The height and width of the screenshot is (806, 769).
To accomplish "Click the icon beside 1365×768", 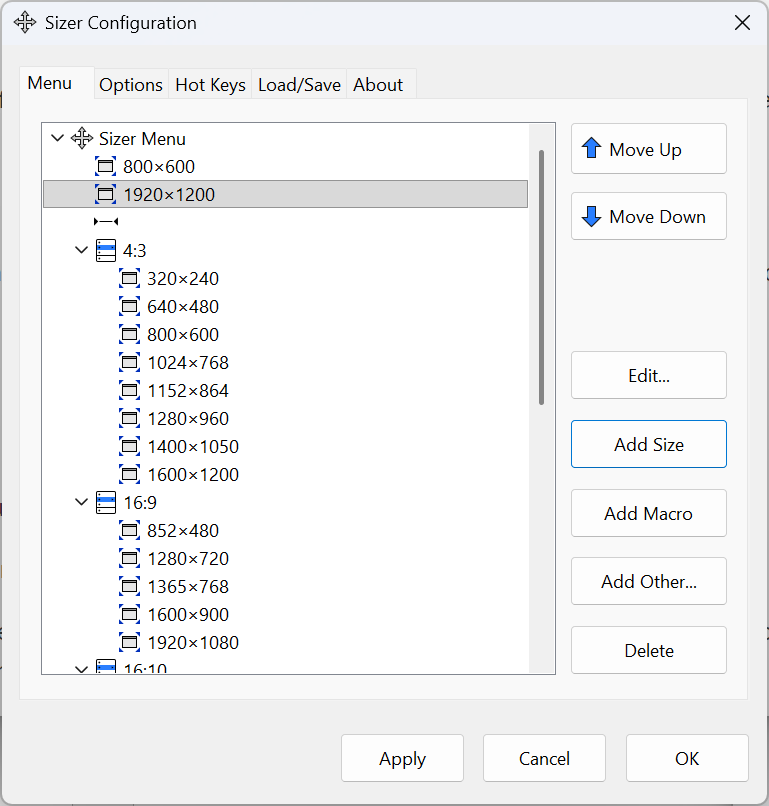I will pos(130,587).
